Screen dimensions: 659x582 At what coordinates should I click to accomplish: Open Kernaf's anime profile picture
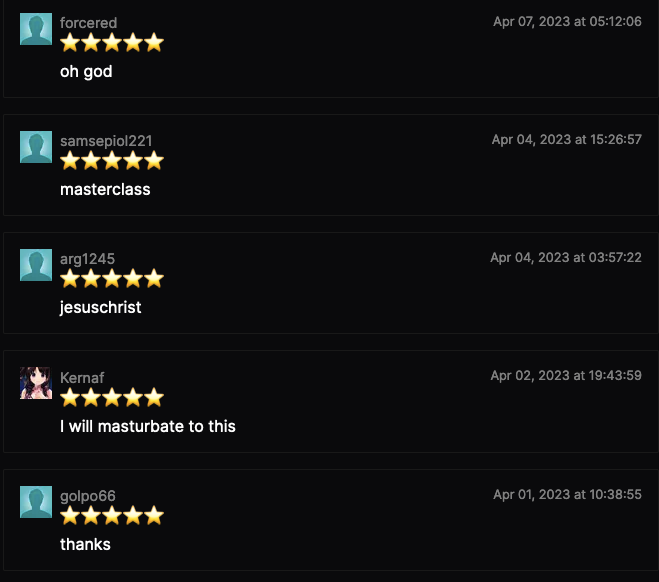(36, 383)
